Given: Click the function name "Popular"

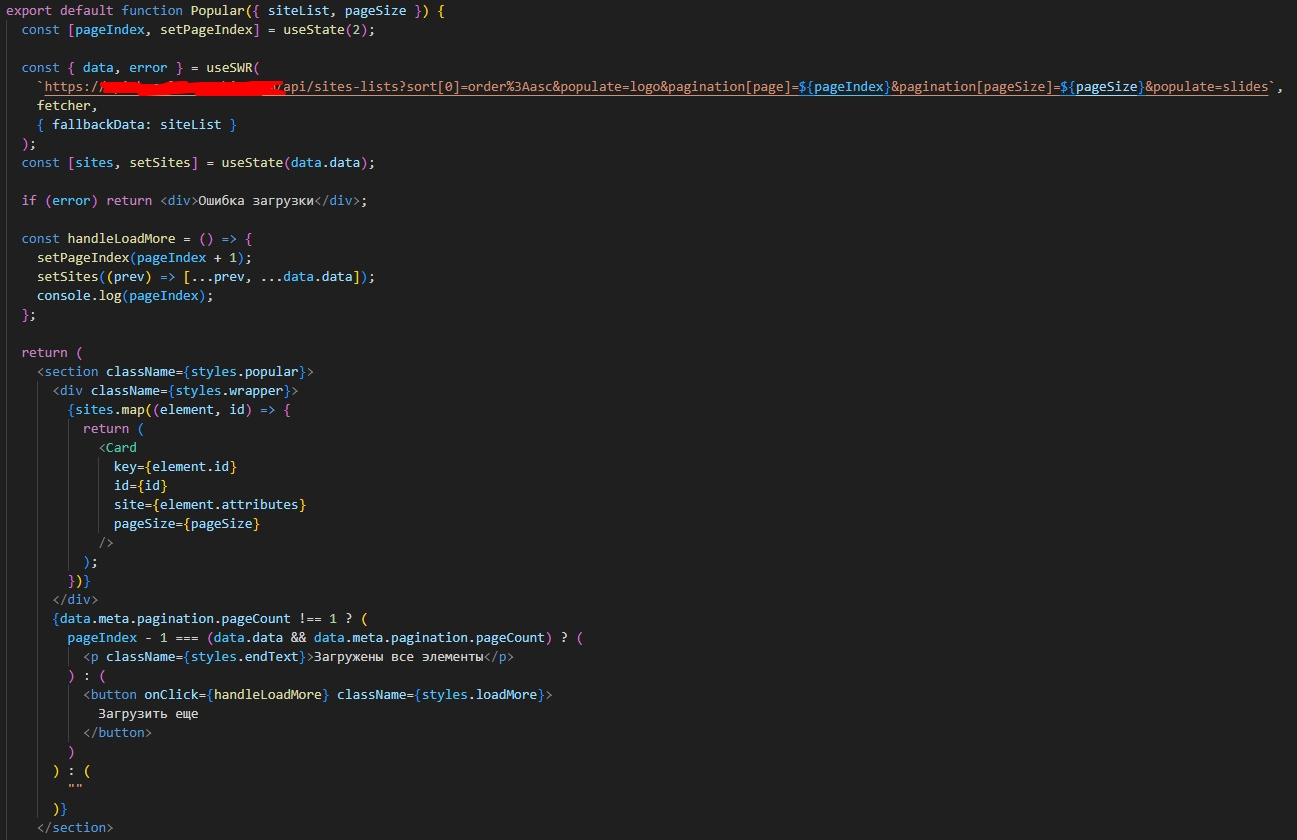Looking at the screenshot, I should (217, 10).
